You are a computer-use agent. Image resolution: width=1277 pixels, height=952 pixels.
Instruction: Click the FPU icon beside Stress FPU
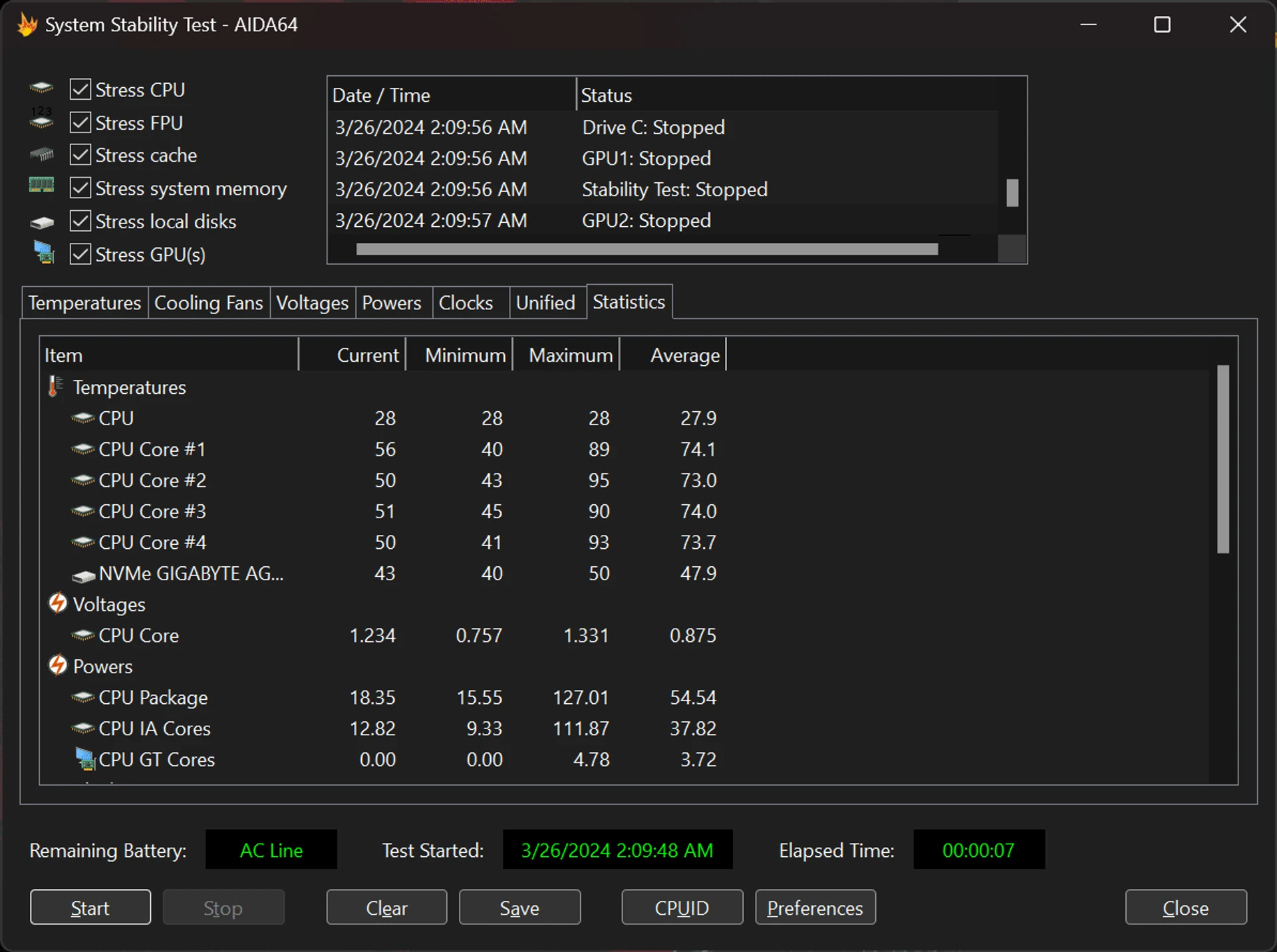click(x=41, y=118)
